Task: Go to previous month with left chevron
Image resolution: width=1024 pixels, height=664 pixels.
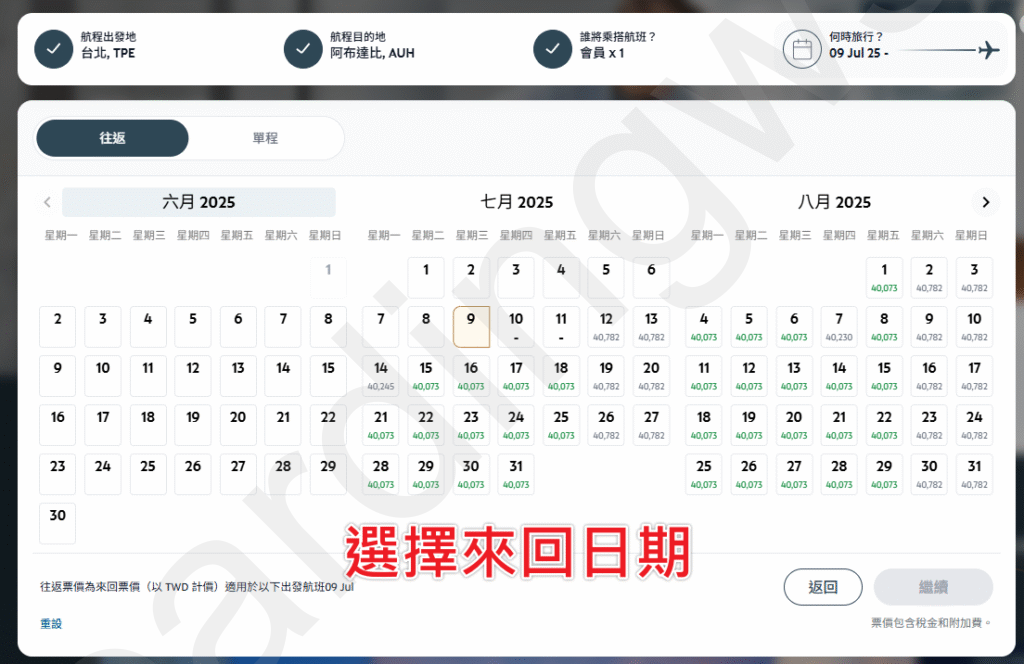Action: click(47, 202)
